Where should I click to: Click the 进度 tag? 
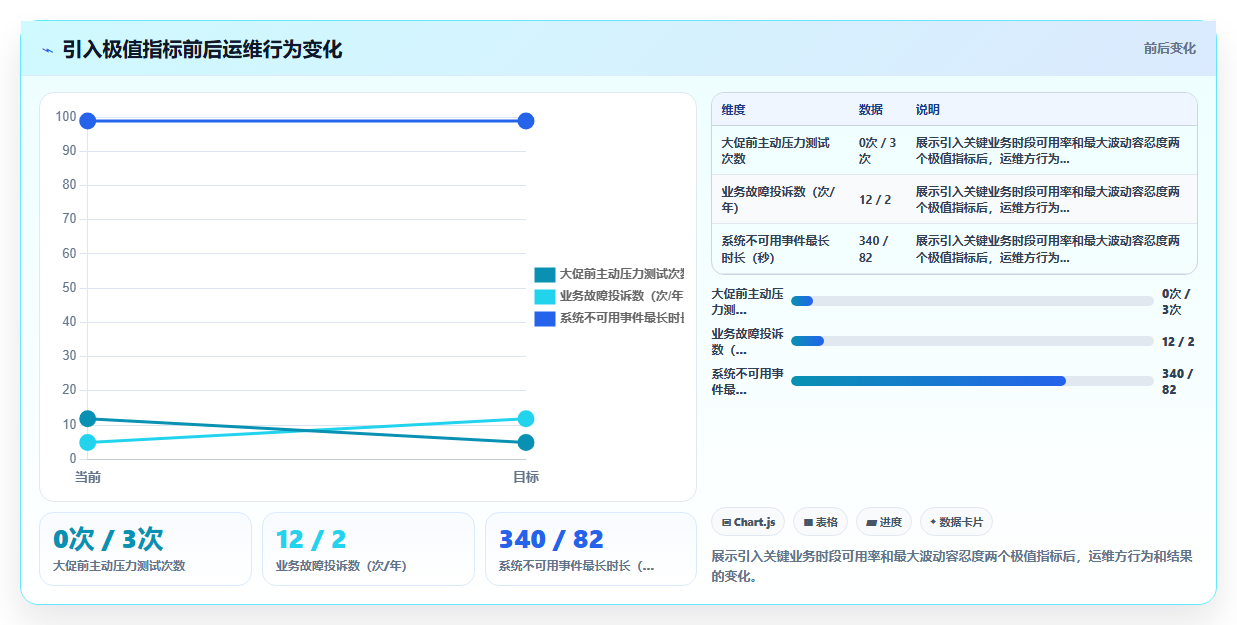884,522
